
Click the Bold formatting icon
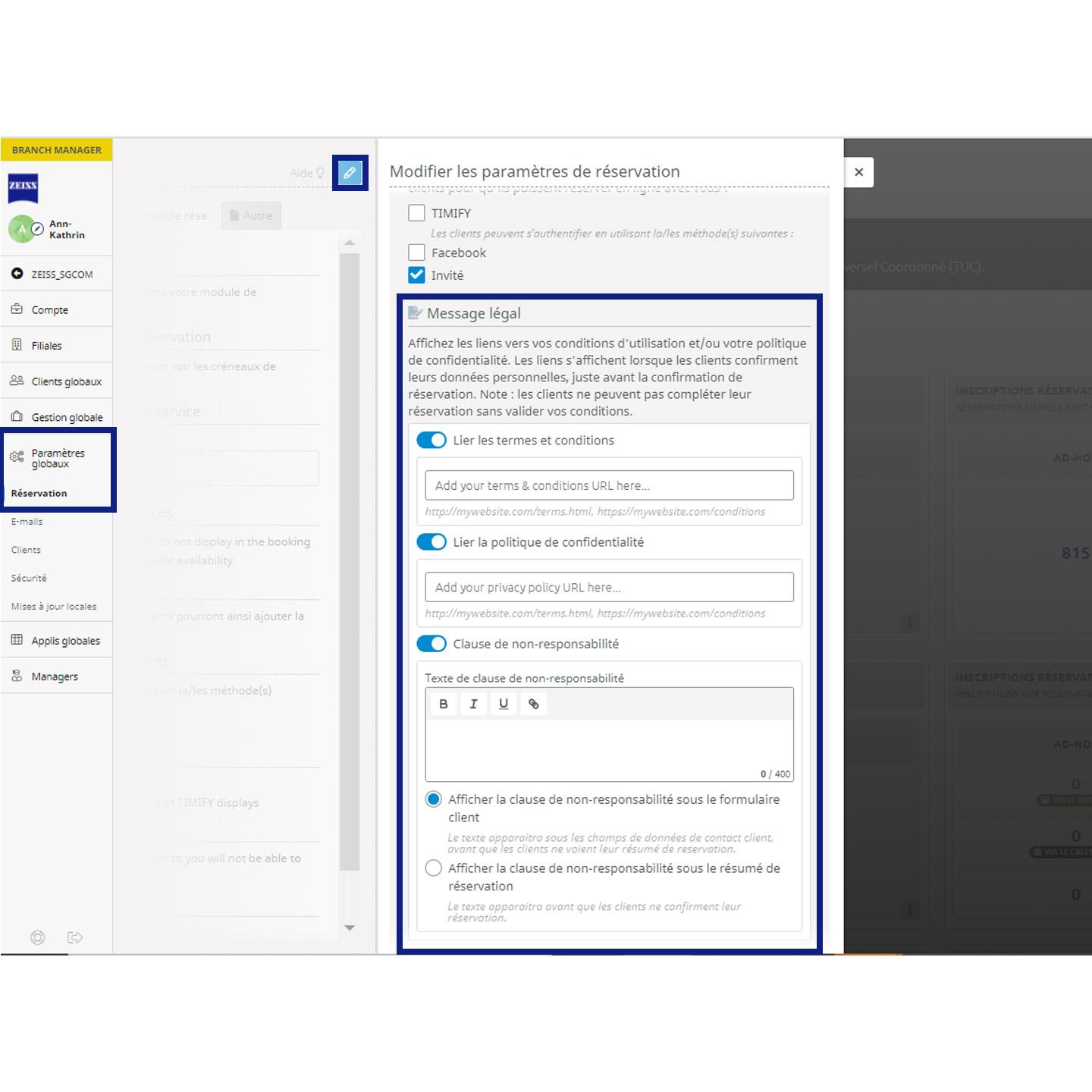coord(444,704)
